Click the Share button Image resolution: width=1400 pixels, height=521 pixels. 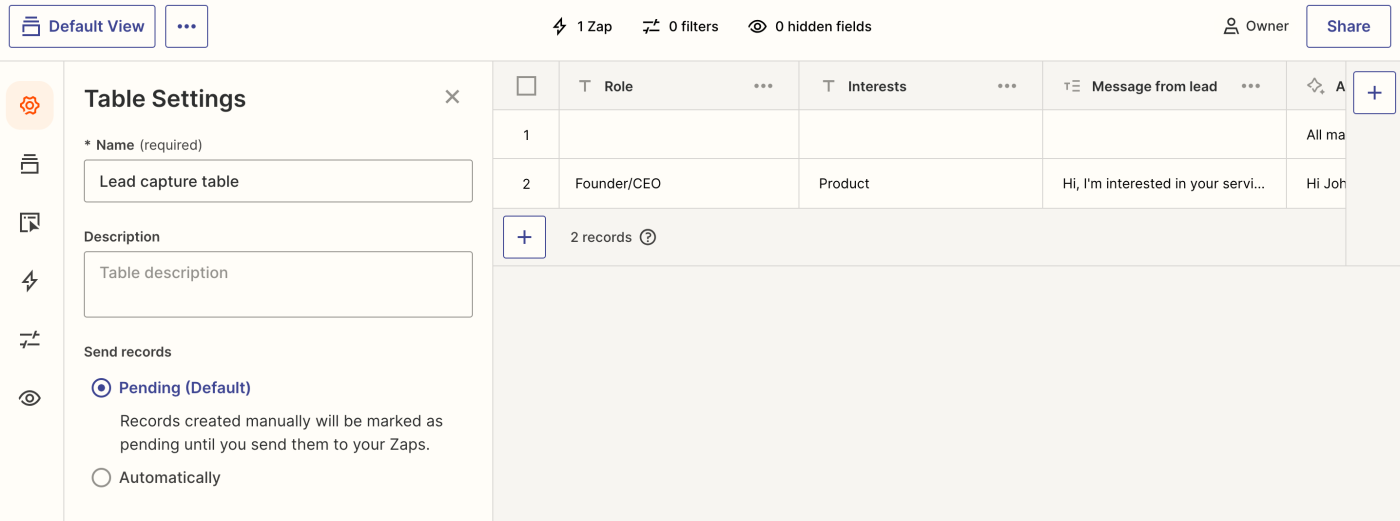pyautogui.click(x=1348, y=27)
